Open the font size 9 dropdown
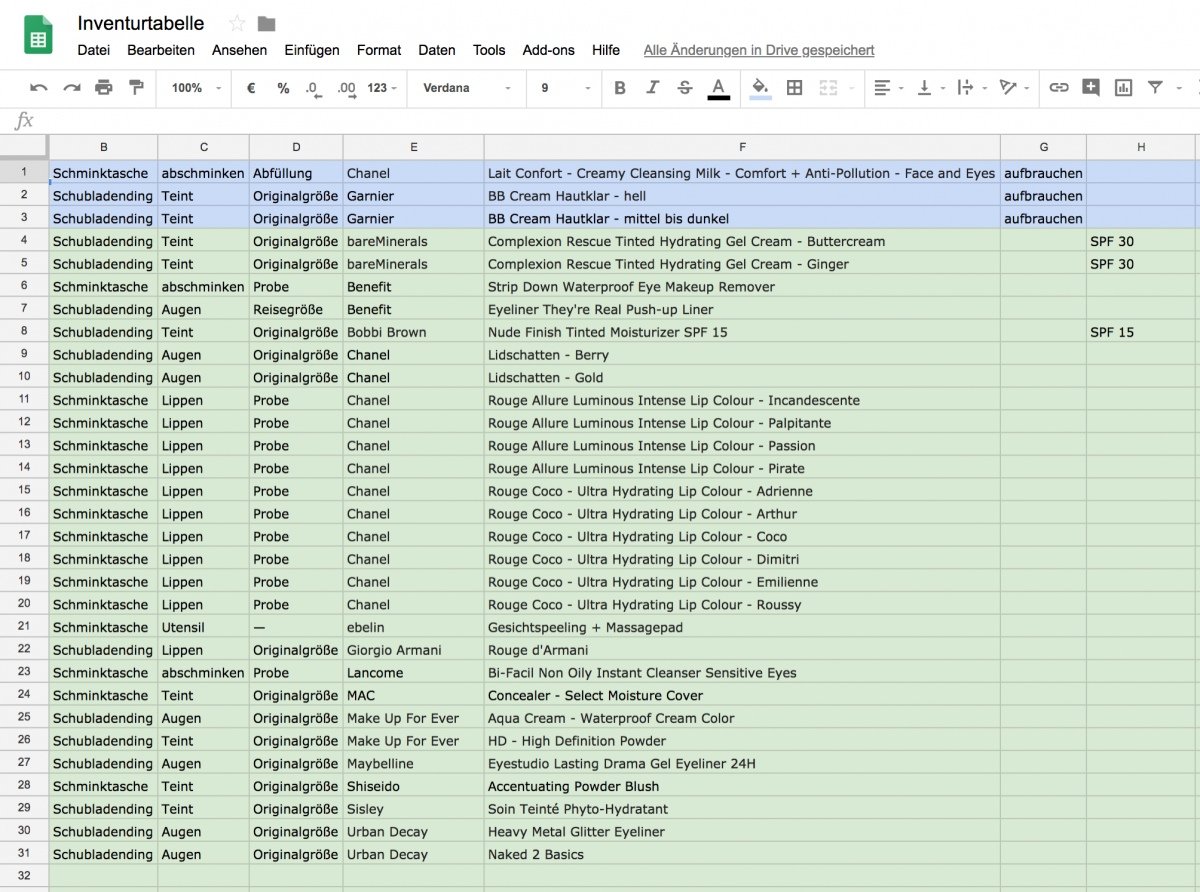The image size is (1200, 892). [x=567, y=88]
